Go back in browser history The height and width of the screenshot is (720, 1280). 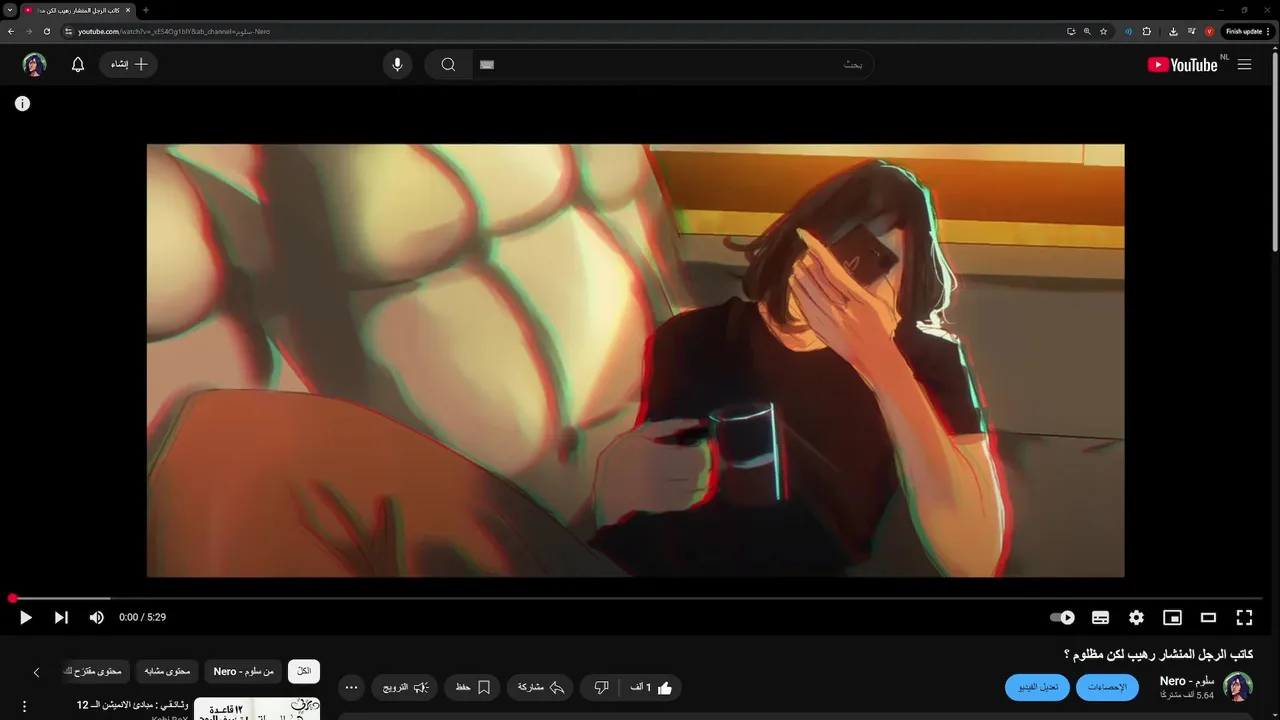(x=10, y=31)
